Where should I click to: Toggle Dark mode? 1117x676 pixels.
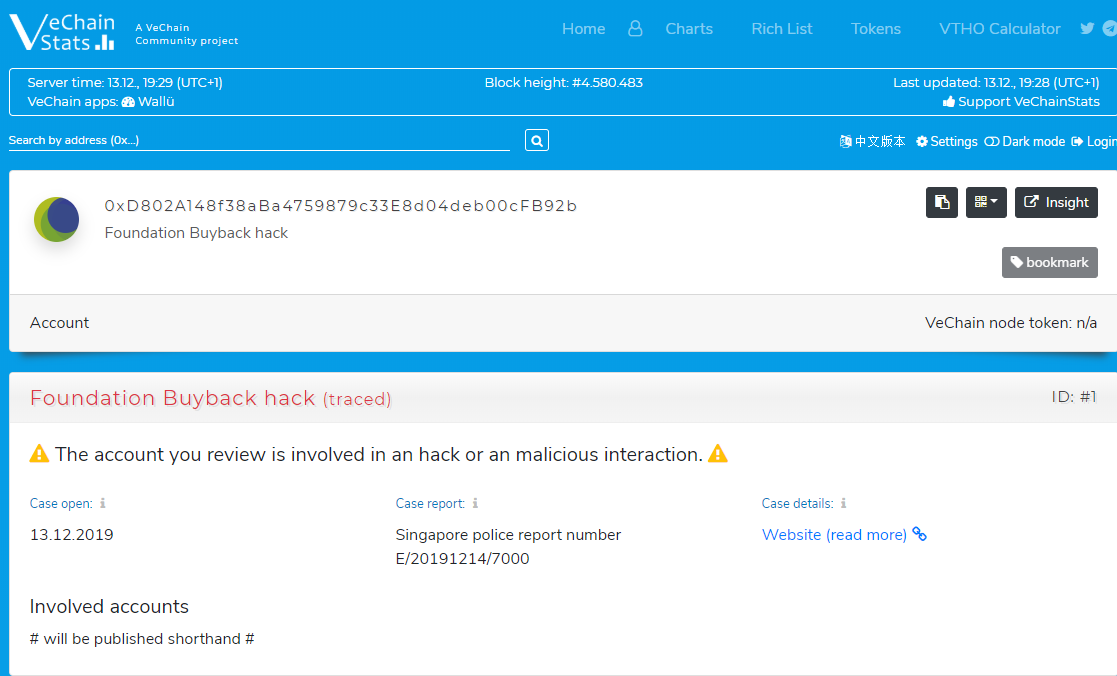[x=1024, y=141]
